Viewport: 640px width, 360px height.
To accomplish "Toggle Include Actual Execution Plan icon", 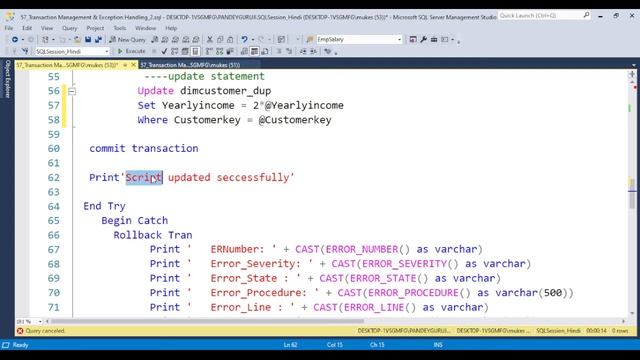I will point(209,51).
